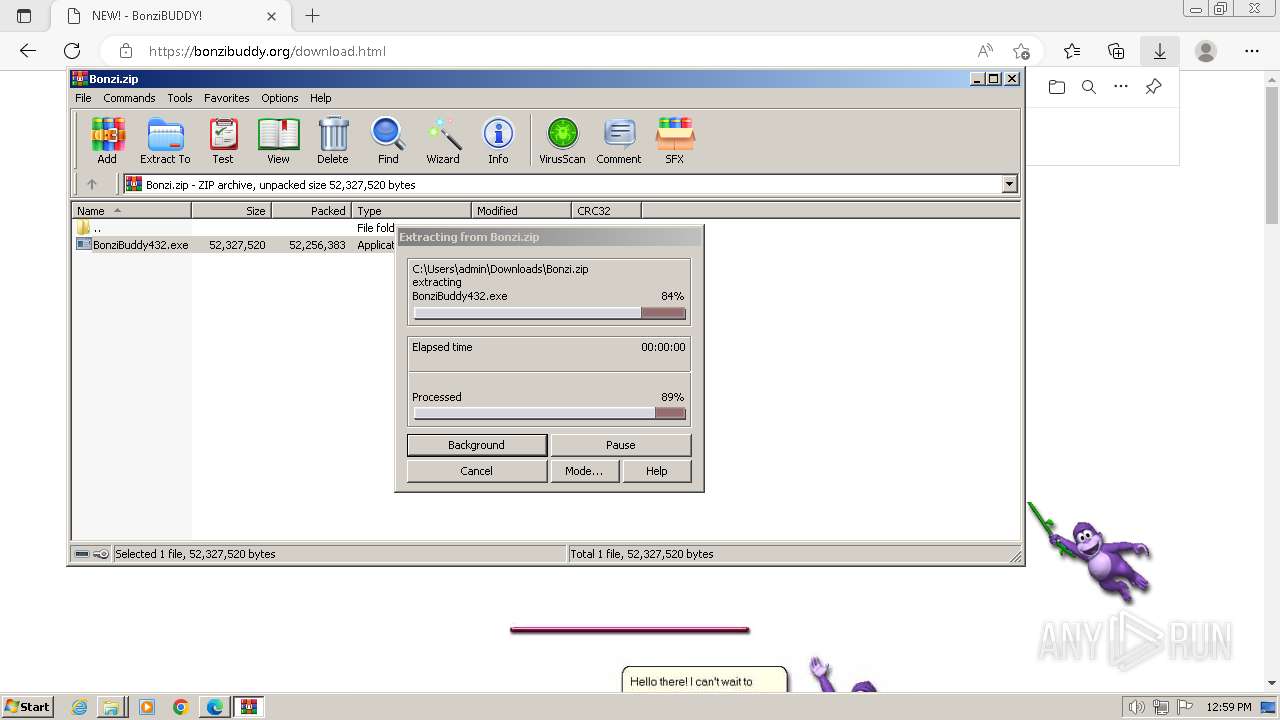Refresh the browser page
The image size is (1280, 720).
pyautogui.click(x=72, y=51)
